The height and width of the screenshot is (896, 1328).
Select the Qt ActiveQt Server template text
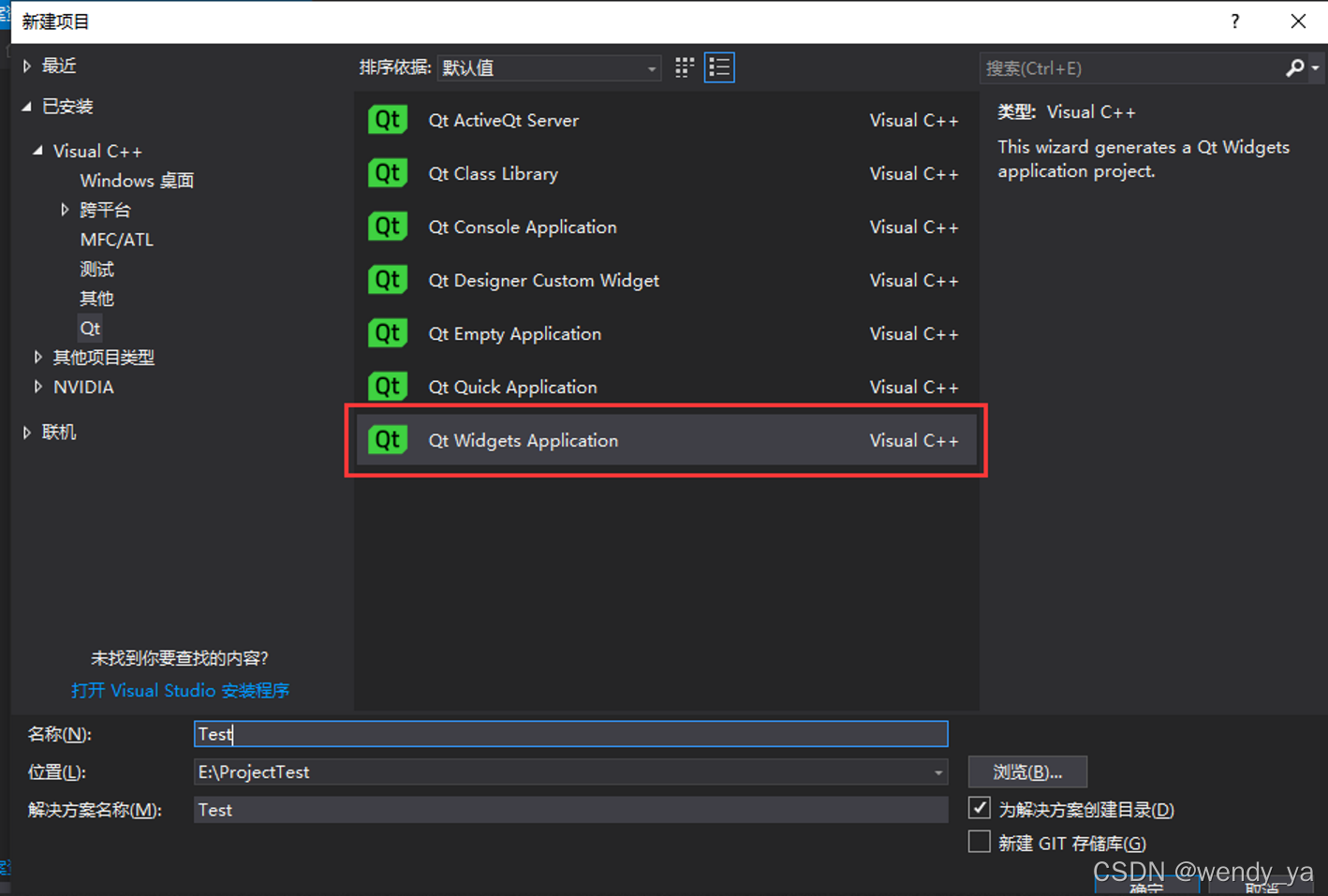pyautogui.click(x=503, y=120)
